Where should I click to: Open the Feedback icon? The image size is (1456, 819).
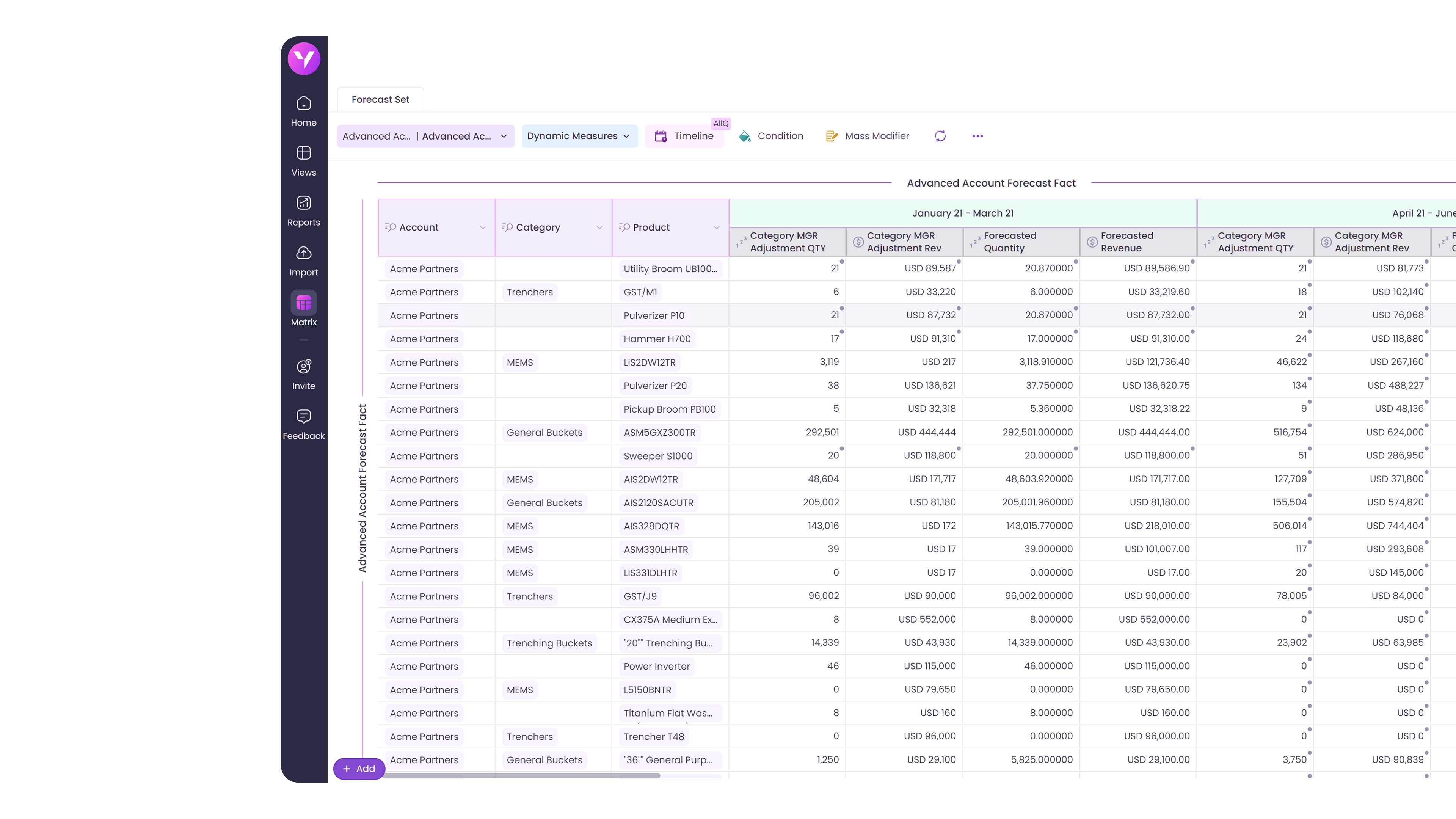pyautogui.click(x=303, y=424)
